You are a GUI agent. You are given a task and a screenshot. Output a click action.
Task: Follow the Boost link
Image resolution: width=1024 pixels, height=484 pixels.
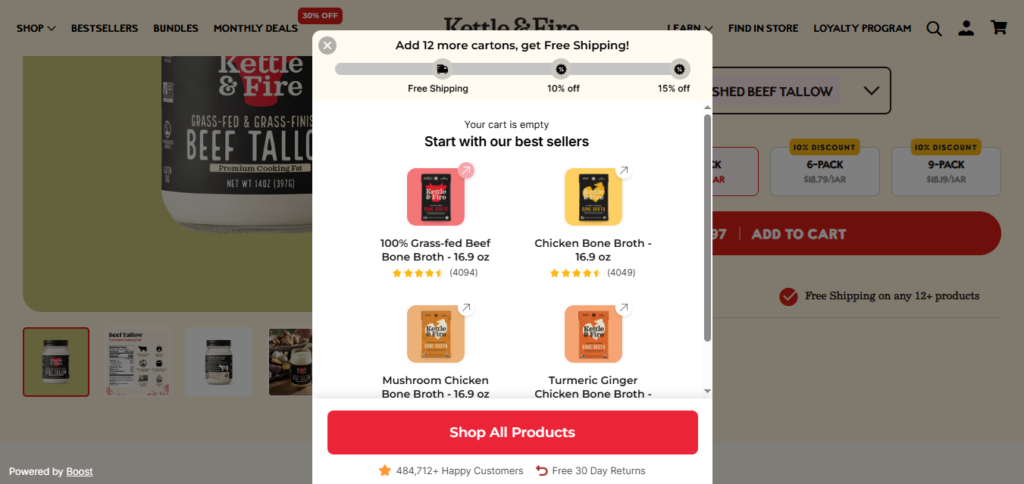pos(79,472)
